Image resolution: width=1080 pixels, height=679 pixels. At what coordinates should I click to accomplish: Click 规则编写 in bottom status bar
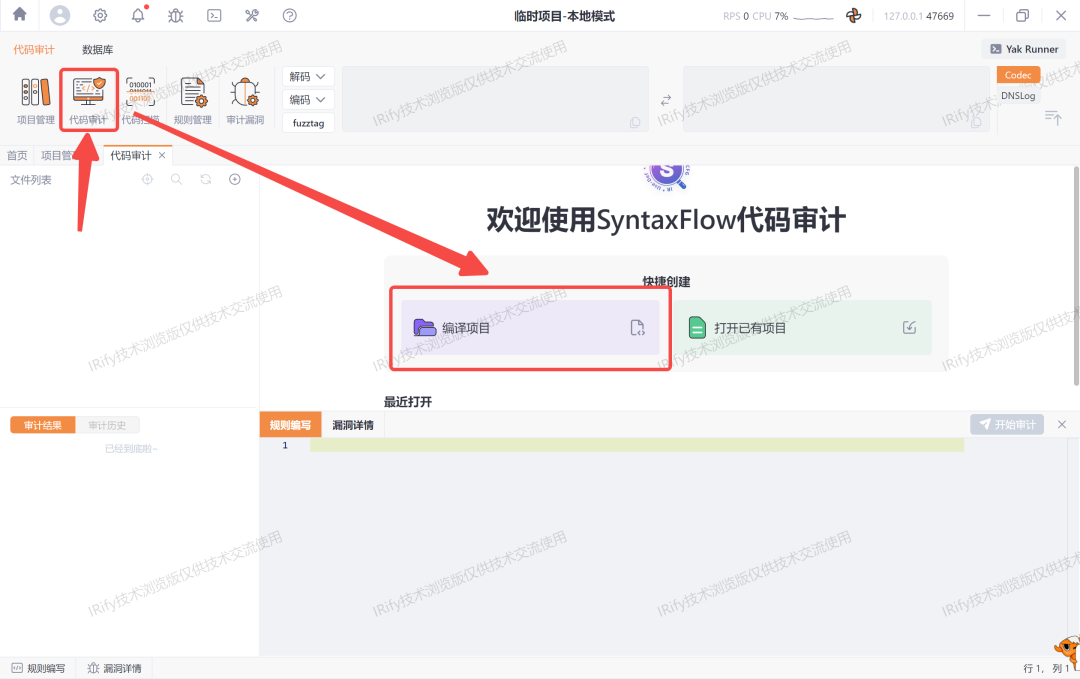click(x=39, y=668)
